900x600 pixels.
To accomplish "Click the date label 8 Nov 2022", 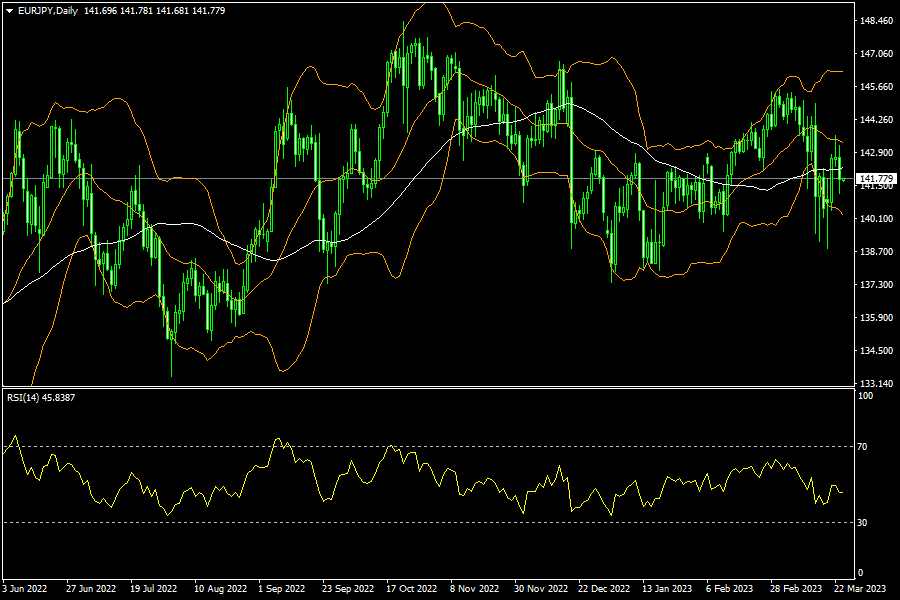I will pos(474,589).
